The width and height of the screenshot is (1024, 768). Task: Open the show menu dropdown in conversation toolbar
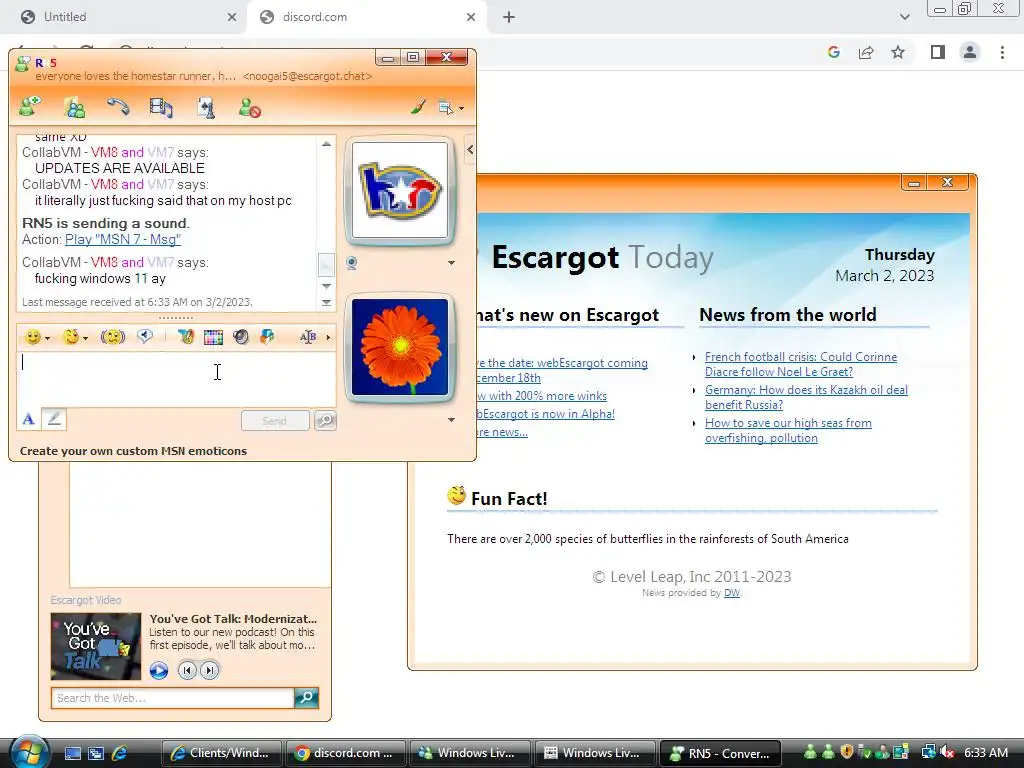(x=451, y=108)
